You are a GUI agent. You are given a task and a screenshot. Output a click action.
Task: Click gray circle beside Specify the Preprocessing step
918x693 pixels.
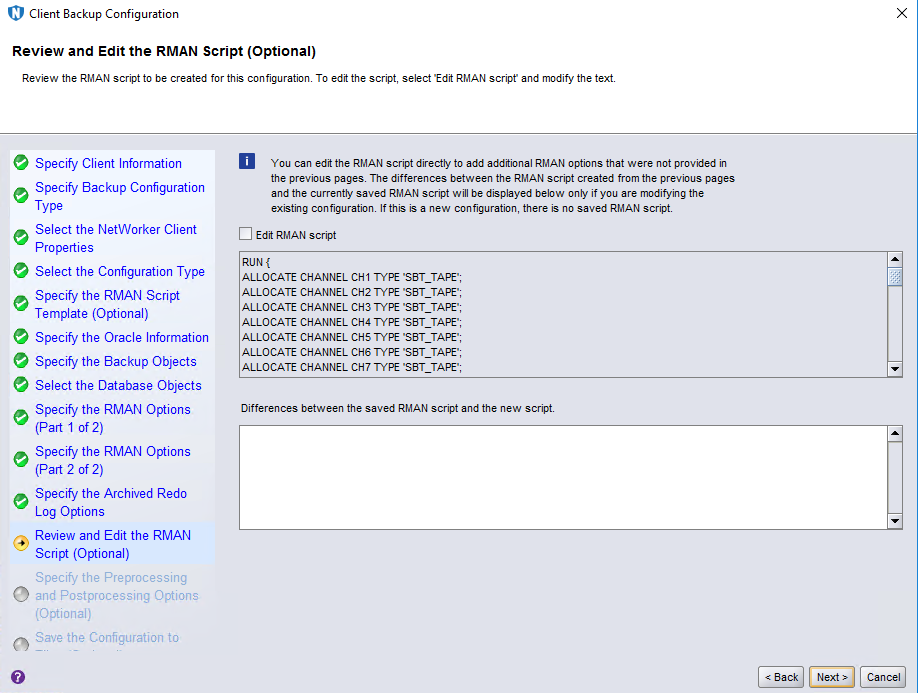20,595
